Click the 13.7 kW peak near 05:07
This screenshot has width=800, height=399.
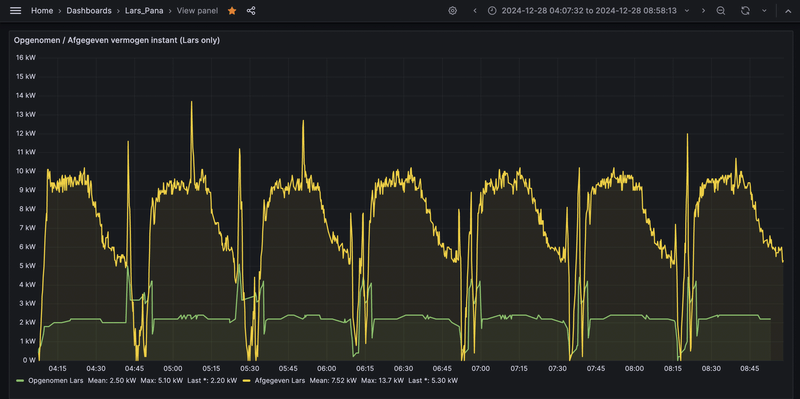pyautogui.click(x=192, y=102)
